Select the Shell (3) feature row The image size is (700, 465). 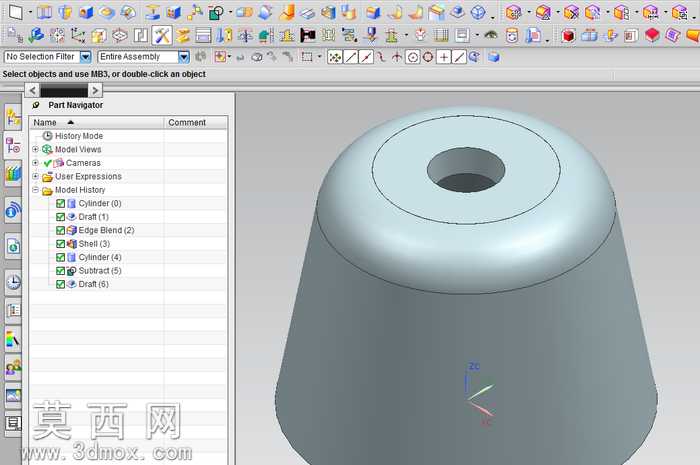tap(94, 244)
